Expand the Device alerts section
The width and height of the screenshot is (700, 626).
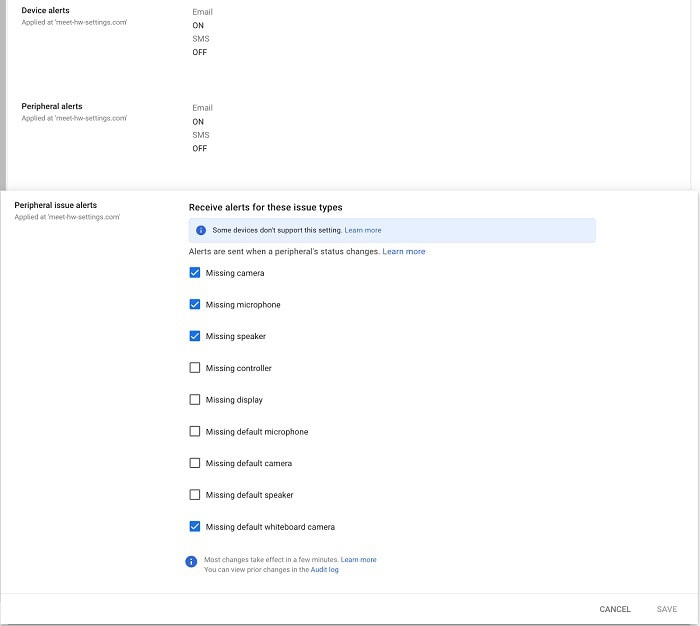[45, 11]
